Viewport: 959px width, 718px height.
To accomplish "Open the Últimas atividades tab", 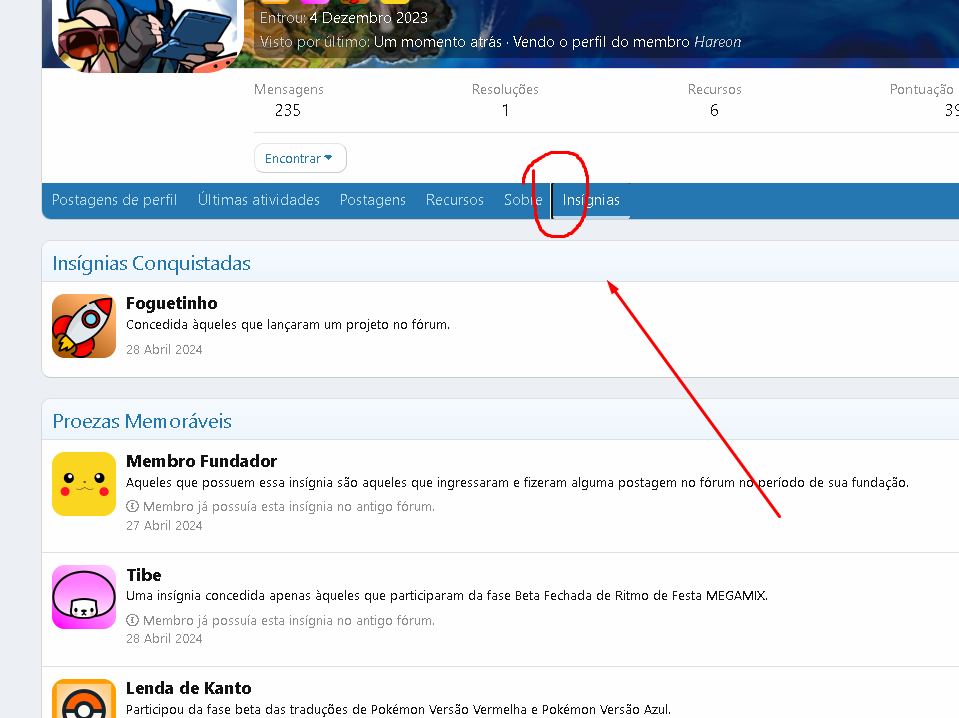I will [x=259, y=200].
